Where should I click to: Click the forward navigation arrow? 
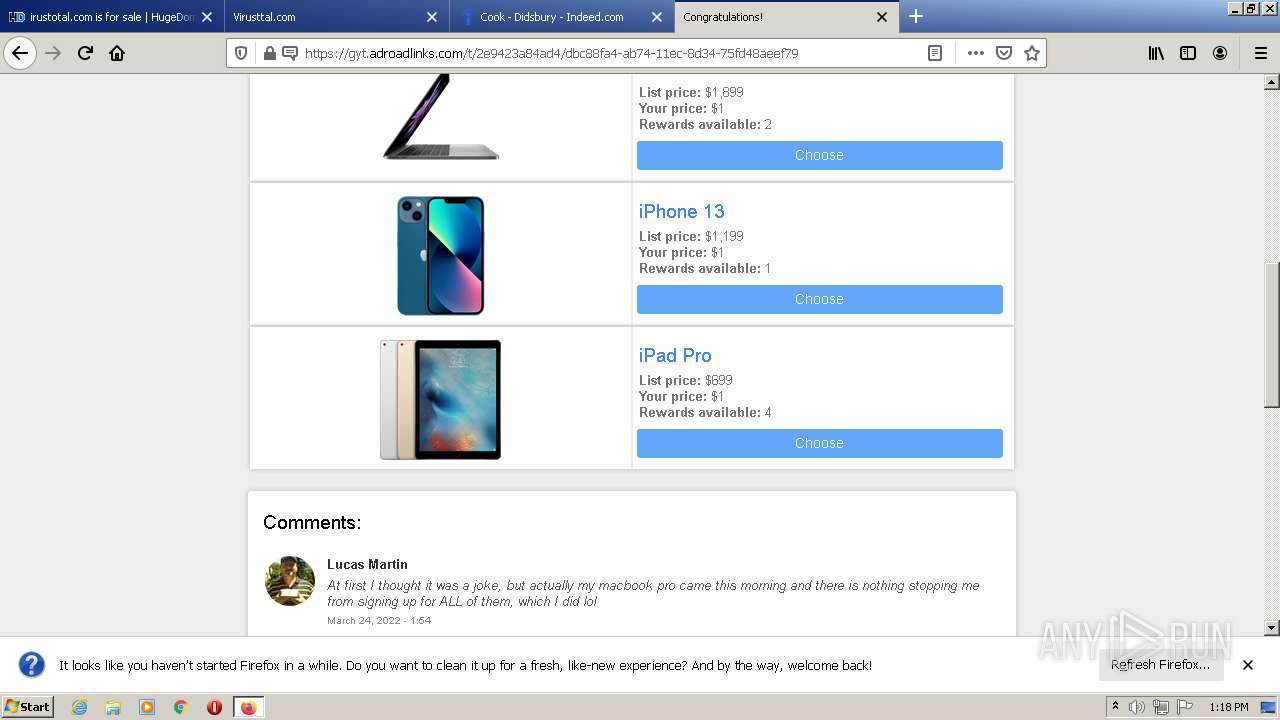53,53
